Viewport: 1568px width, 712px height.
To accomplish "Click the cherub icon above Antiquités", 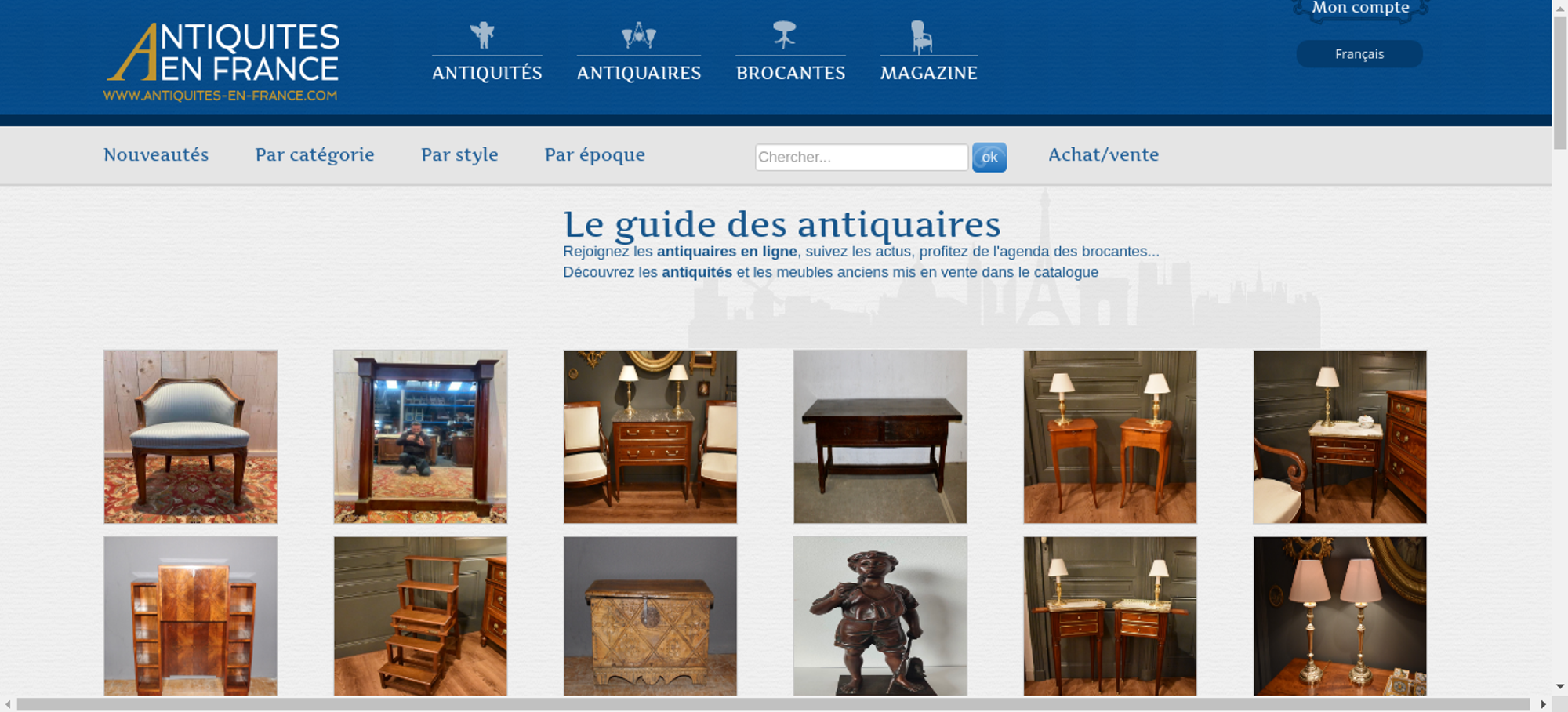I will [x=482, y=35].
